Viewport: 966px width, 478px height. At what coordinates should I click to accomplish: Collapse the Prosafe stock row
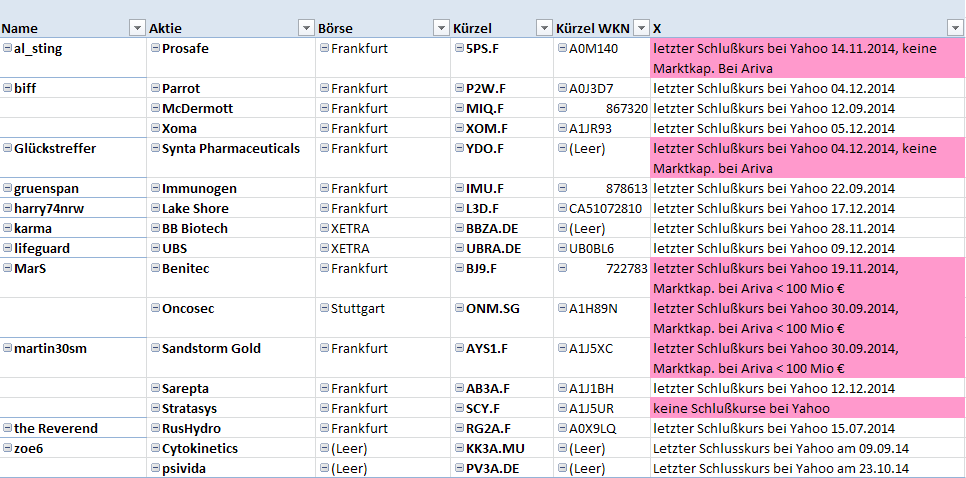click(x=155, y=48)
